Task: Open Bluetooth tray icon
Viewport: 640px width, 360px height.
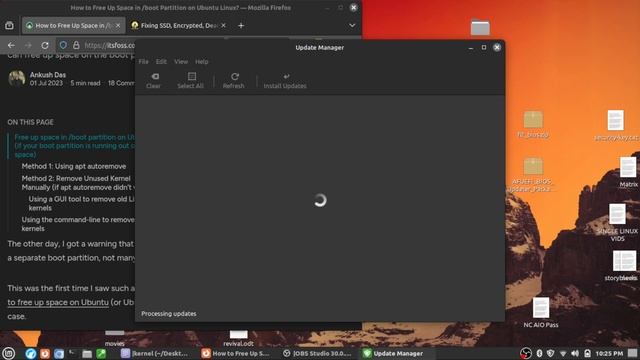Action: click(539, 353)
